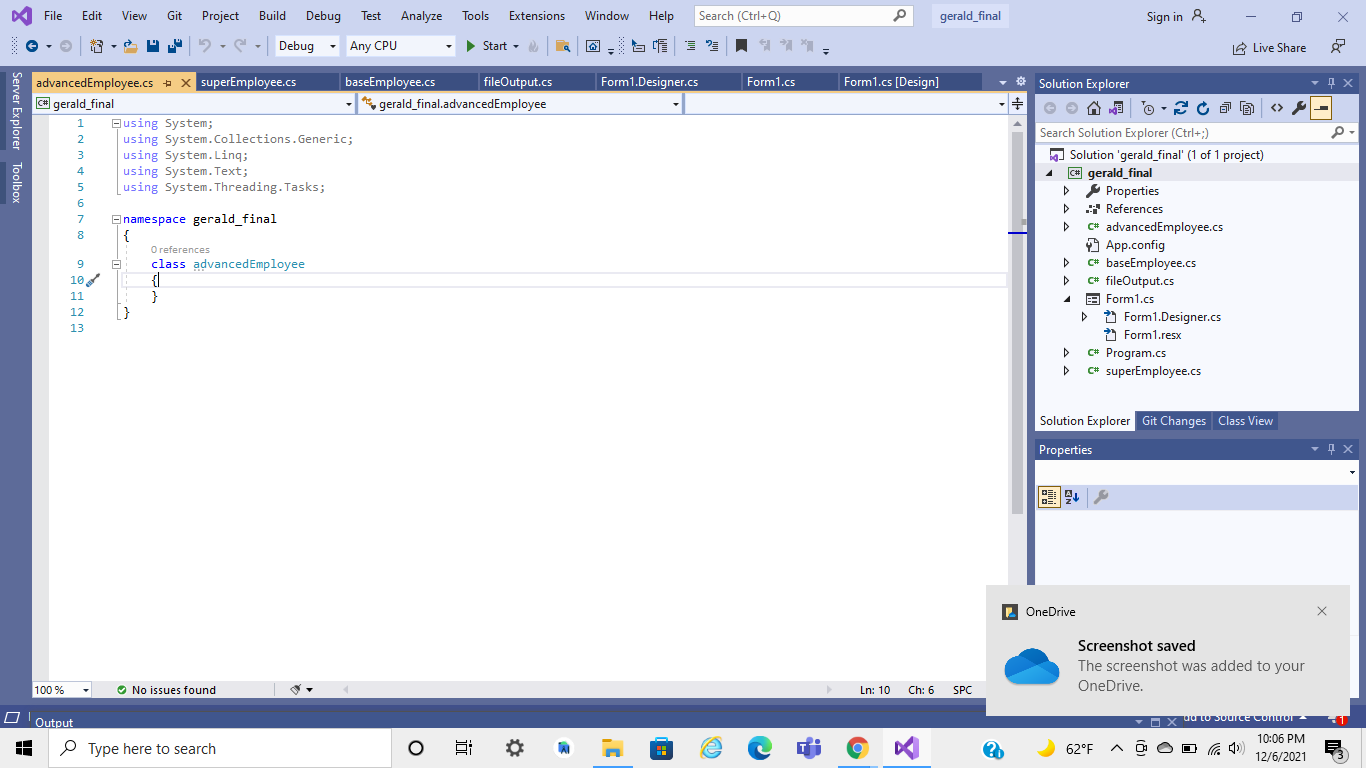Collapse the advancedEmployee class with its outline marker
The height and width of the screenshot is (768, 1366).
(x=117, y=263)
